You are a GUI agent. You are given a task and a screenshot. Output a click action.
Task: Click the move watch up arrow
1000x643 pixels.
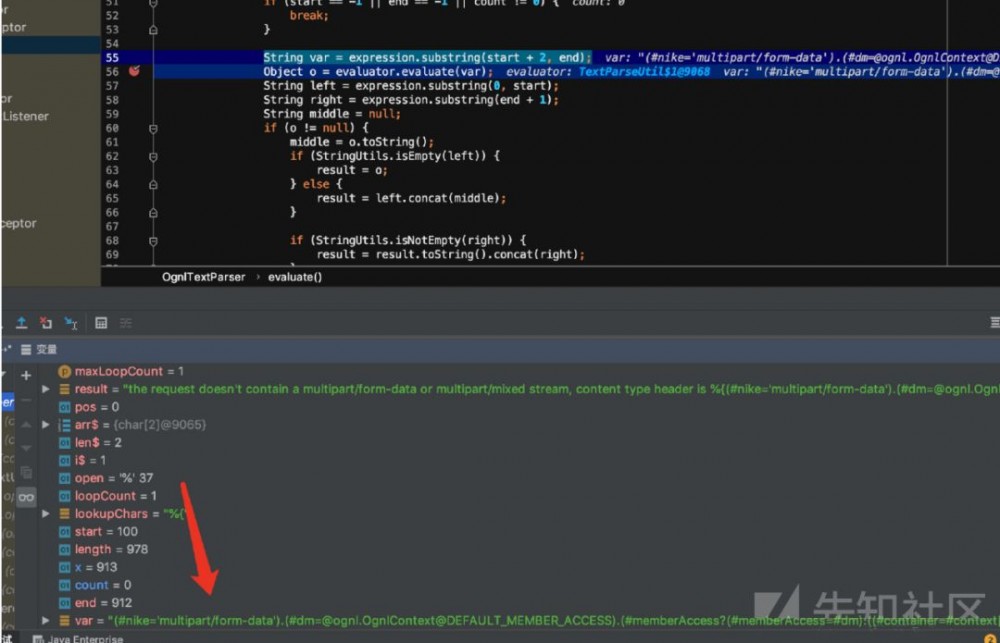[26, 424]
